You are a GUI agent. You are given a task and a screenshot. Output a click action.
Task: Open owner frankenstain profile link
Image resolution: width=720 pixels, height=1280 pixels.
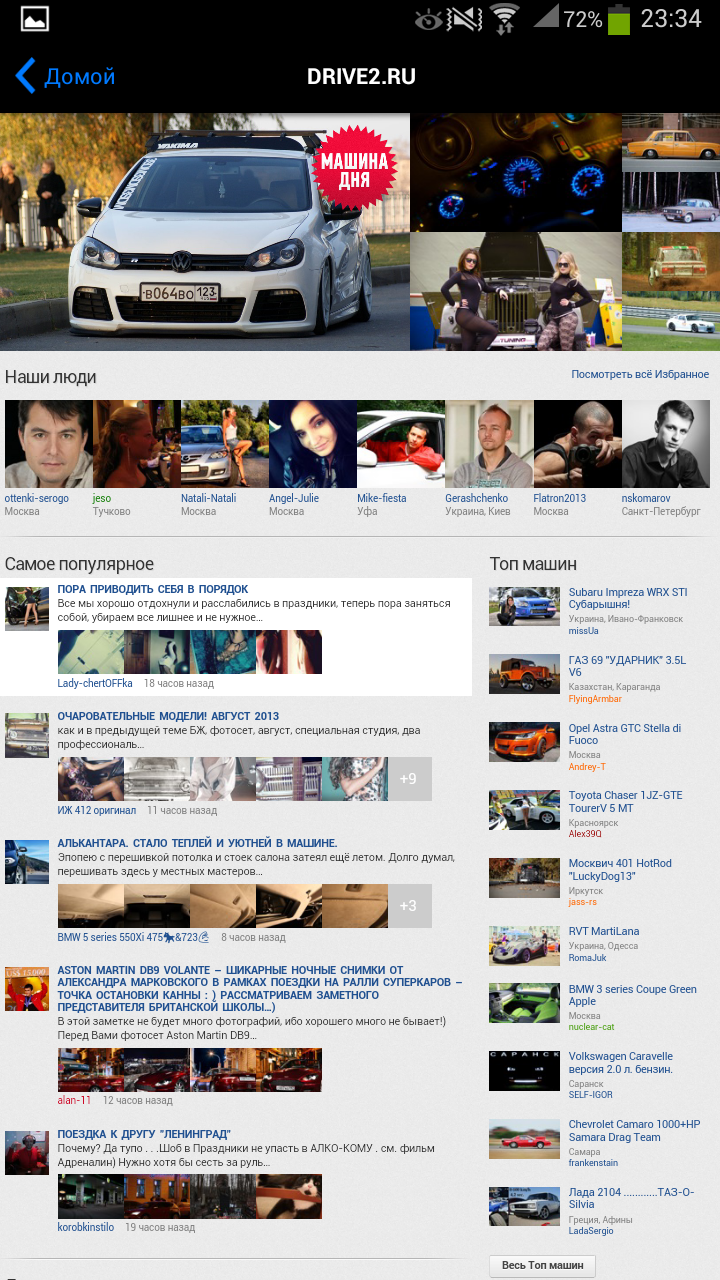[593, 1163]
